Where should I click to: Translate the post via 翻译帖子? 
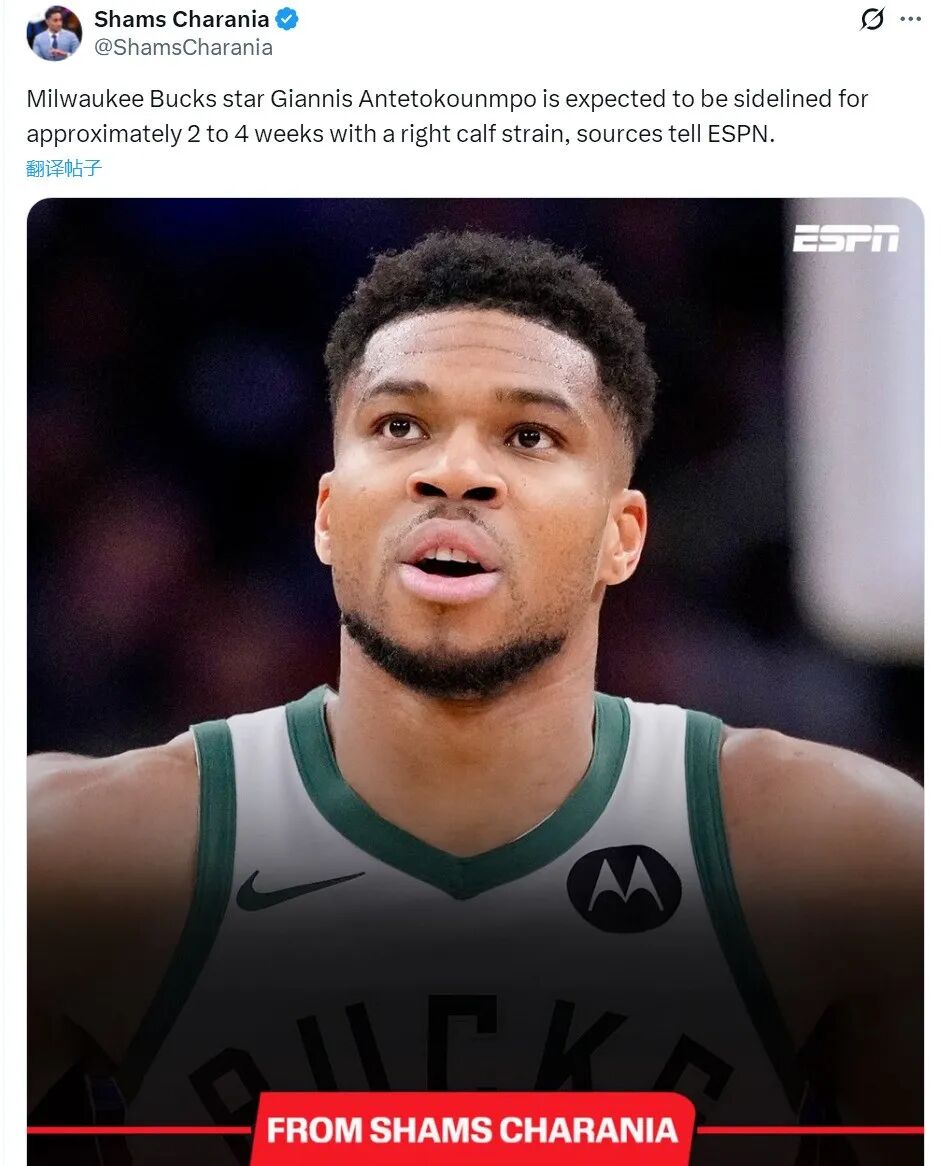[x=64, y=169]
